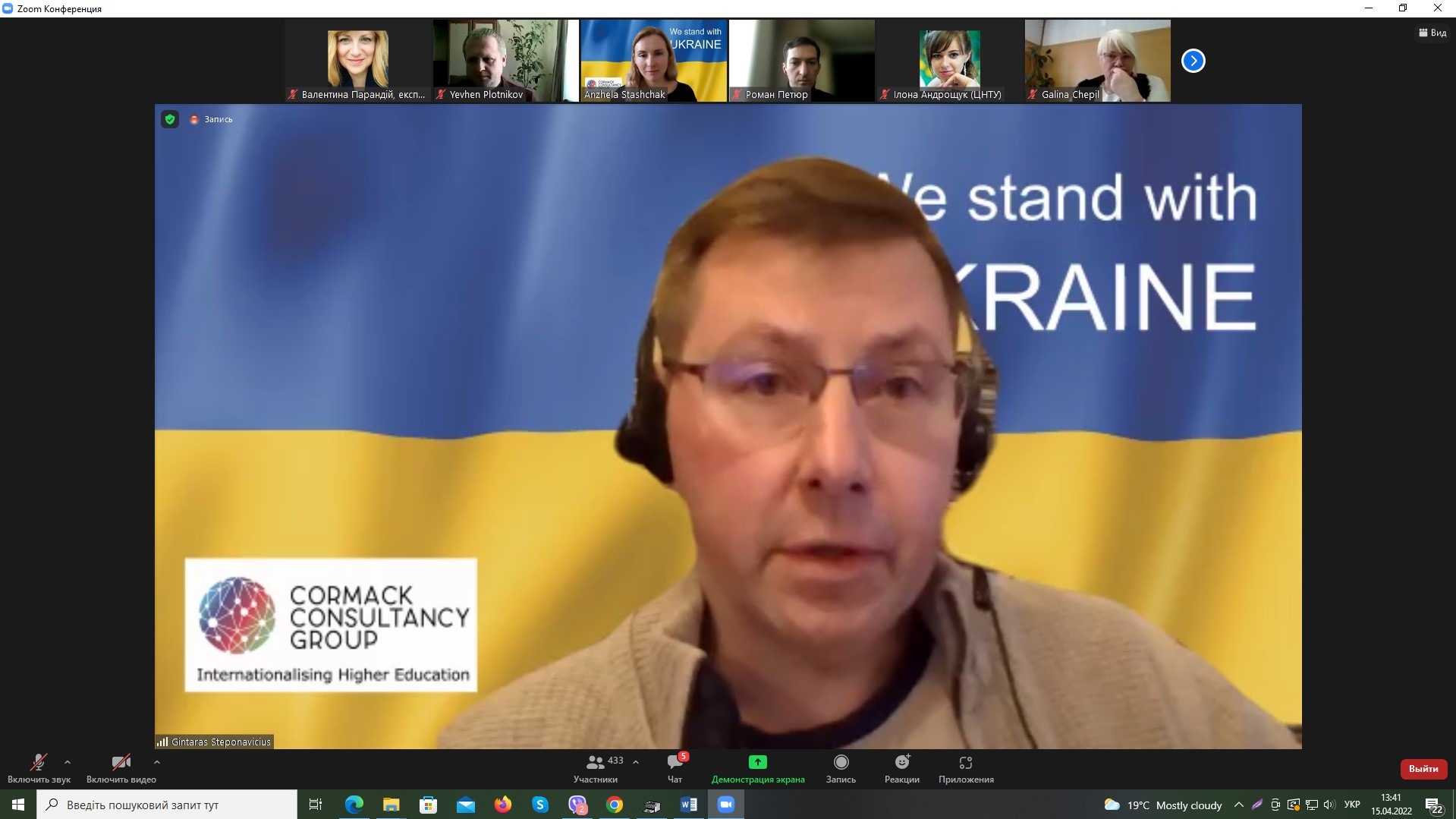Show hidden system tray icons
1456x819 pixels.
pos(1239,805)
